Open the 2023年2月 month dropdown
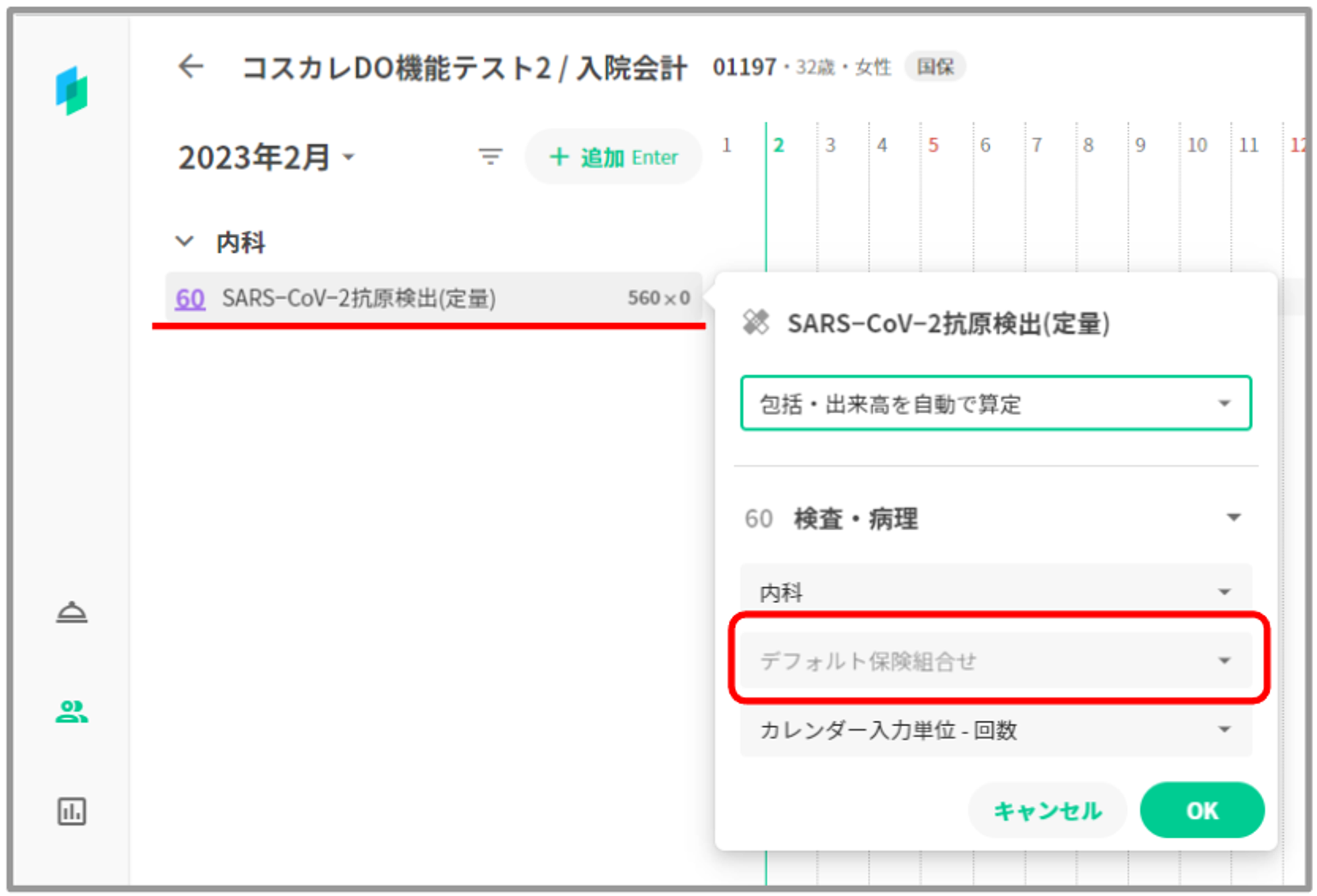The image size is (1317, 896). pos(266,158)
